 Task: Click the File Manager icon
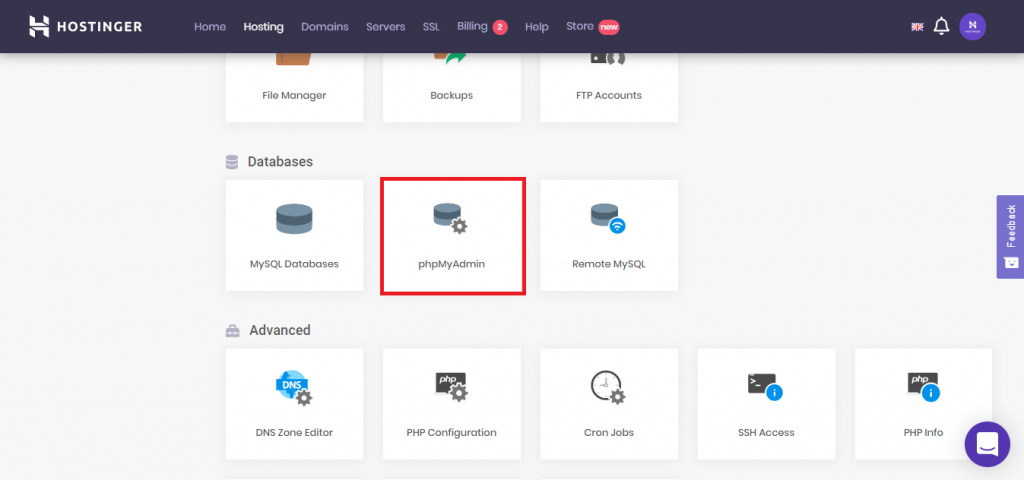point(294,59)
